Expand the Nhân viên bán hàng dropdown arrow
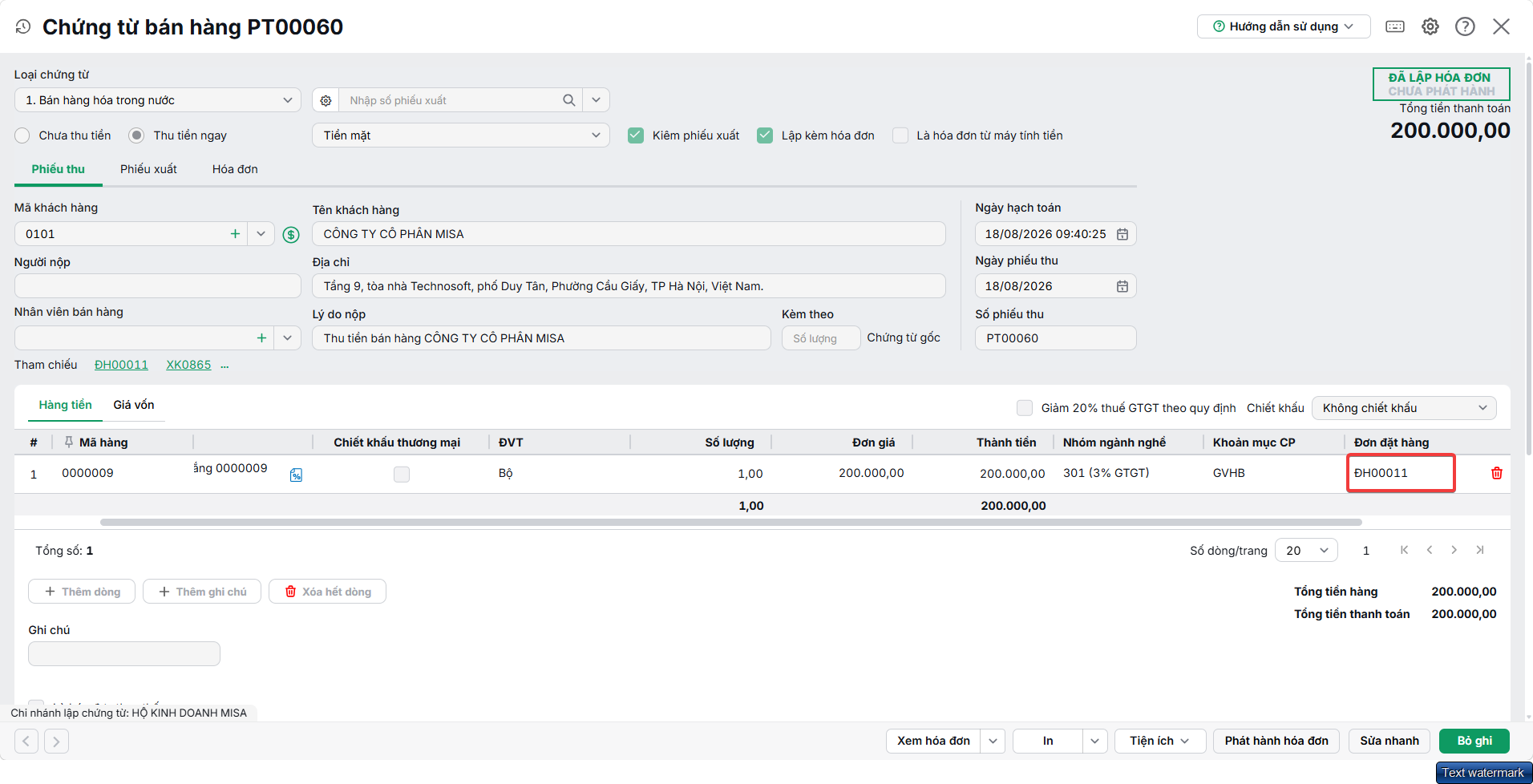 tap(287, 338)
